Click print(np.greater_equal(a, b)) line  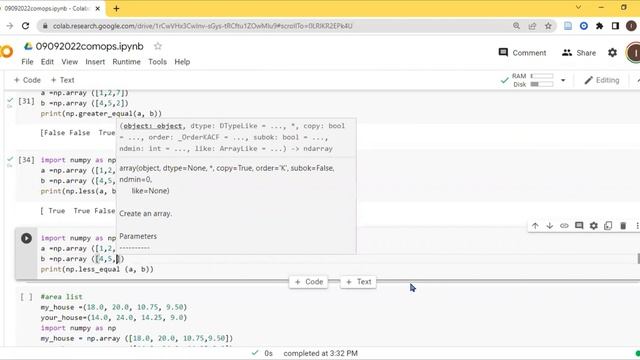(101, 113)
